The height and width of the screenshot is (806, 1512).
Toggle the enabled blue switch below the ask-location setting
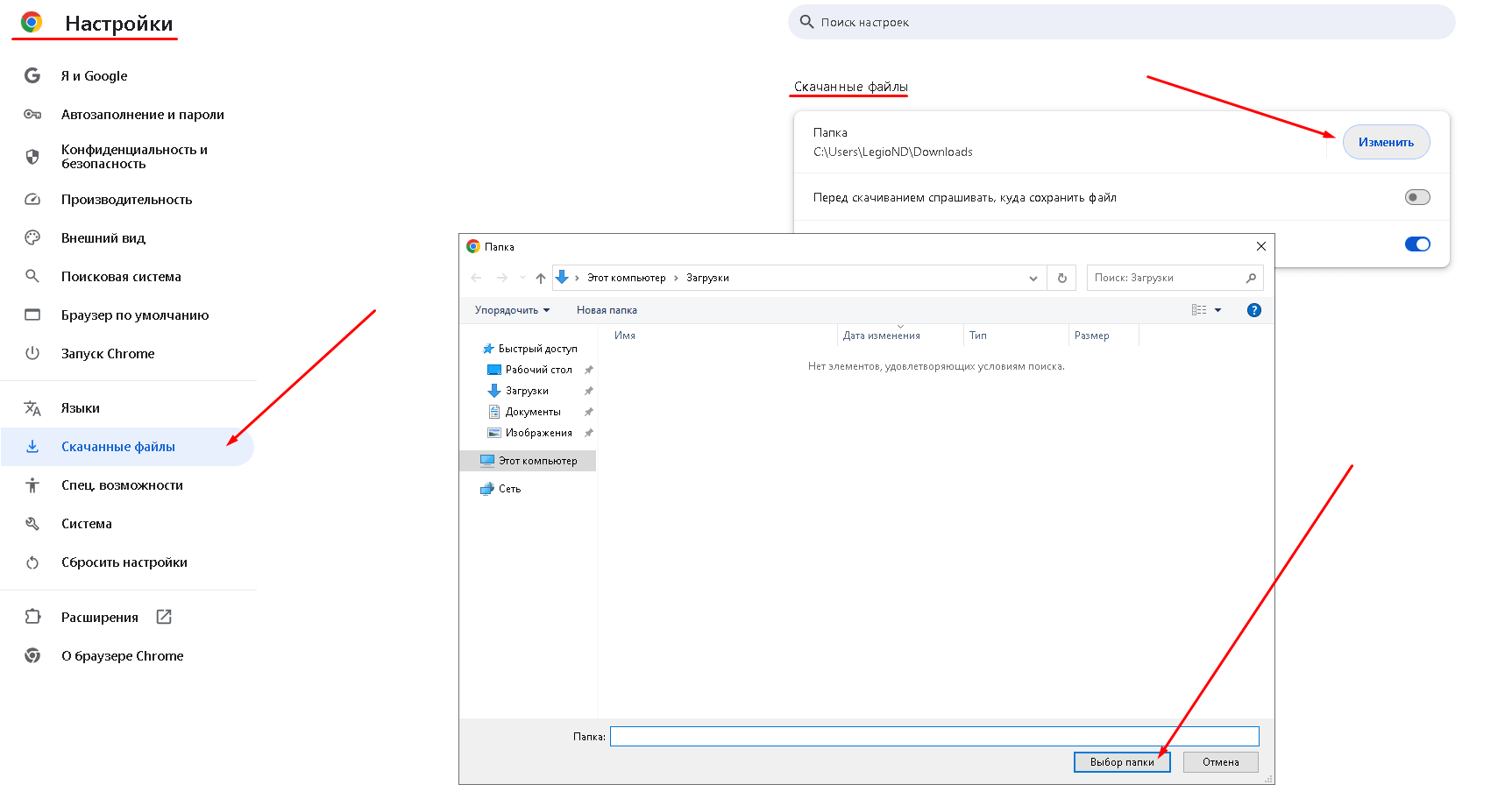[1417, 244]
